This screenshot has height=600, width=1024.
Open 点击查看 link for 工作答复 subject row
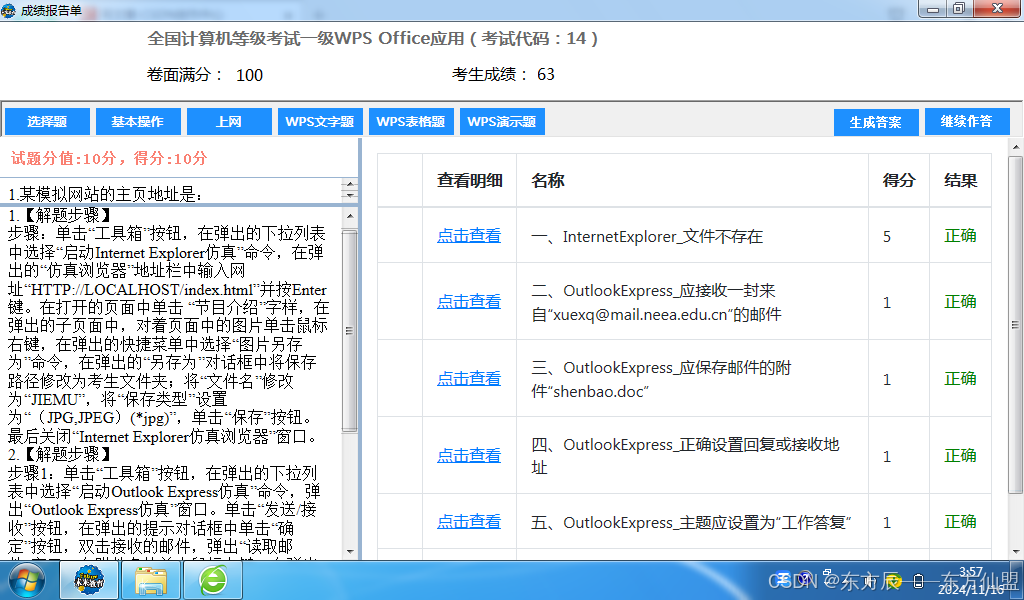(x=469, y=522)
